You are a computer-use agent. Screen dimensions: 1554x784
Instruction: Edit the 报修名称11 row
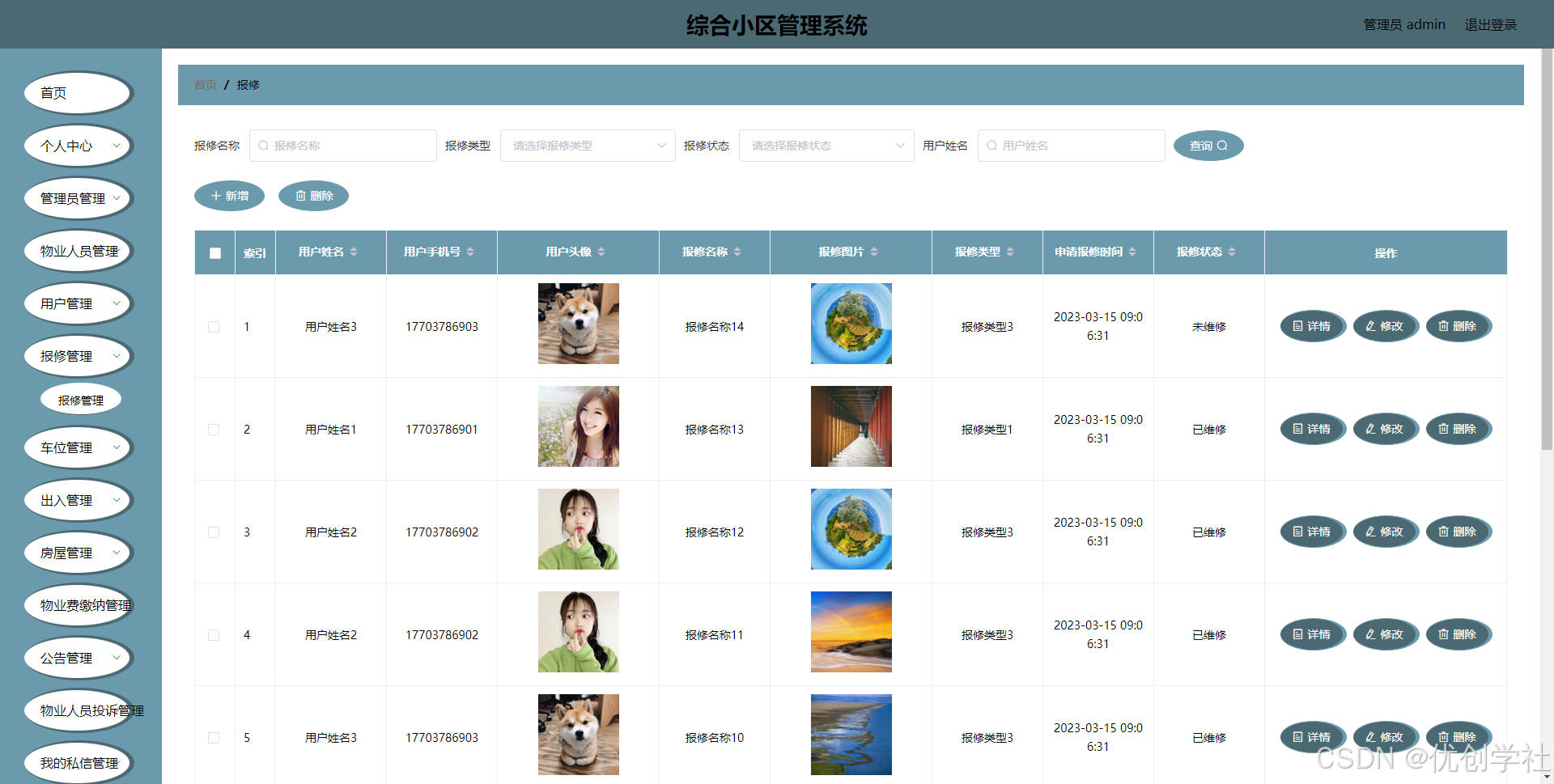[1385, 634]
